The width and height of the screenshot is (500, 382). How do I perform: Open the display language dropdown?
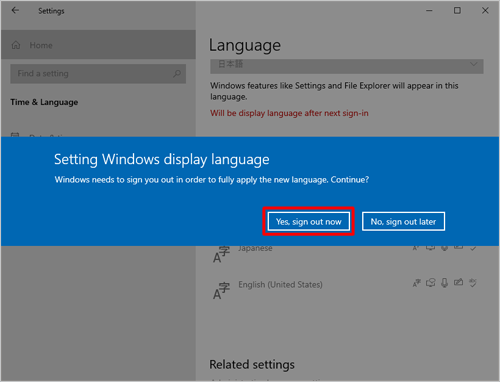(x=347, y=66)
